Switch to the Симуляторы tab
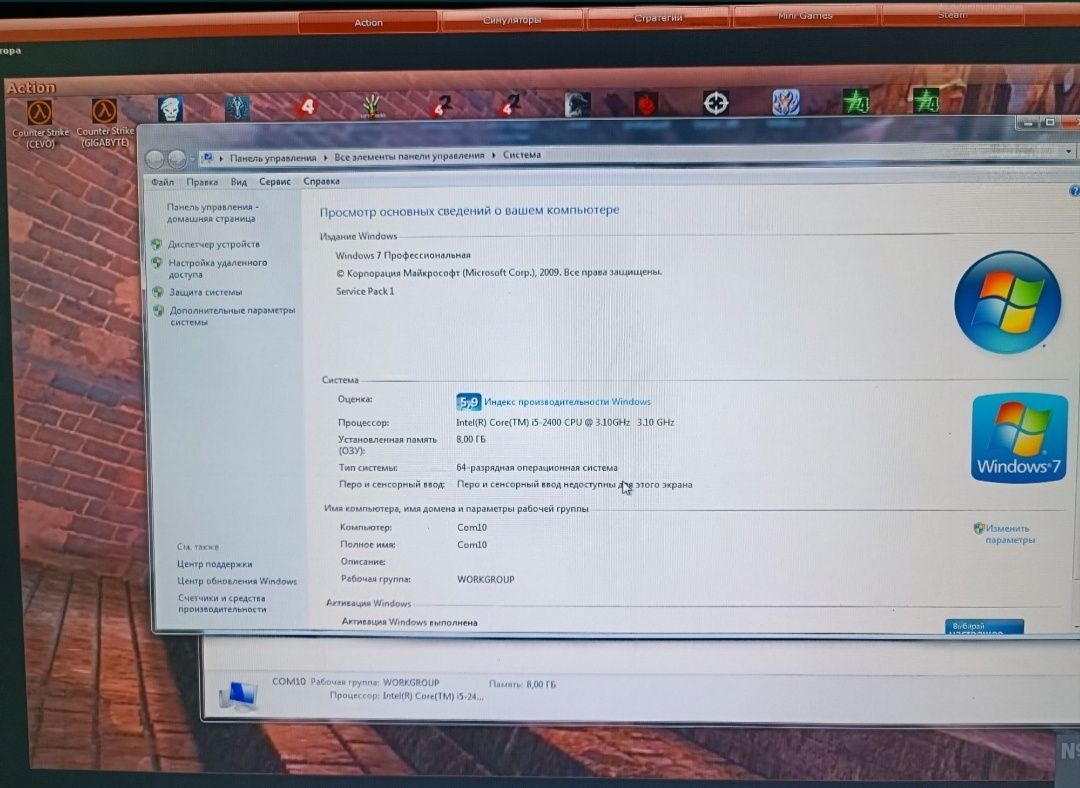 [512, 20]
